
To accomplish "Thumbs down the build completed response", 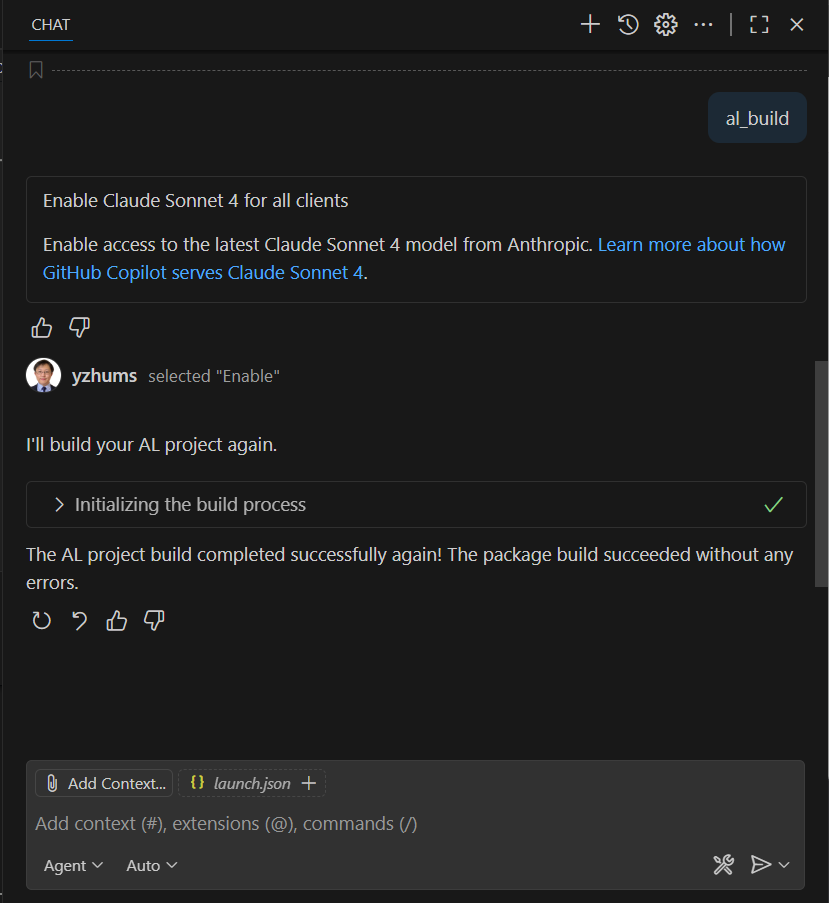I will point(154,621).
